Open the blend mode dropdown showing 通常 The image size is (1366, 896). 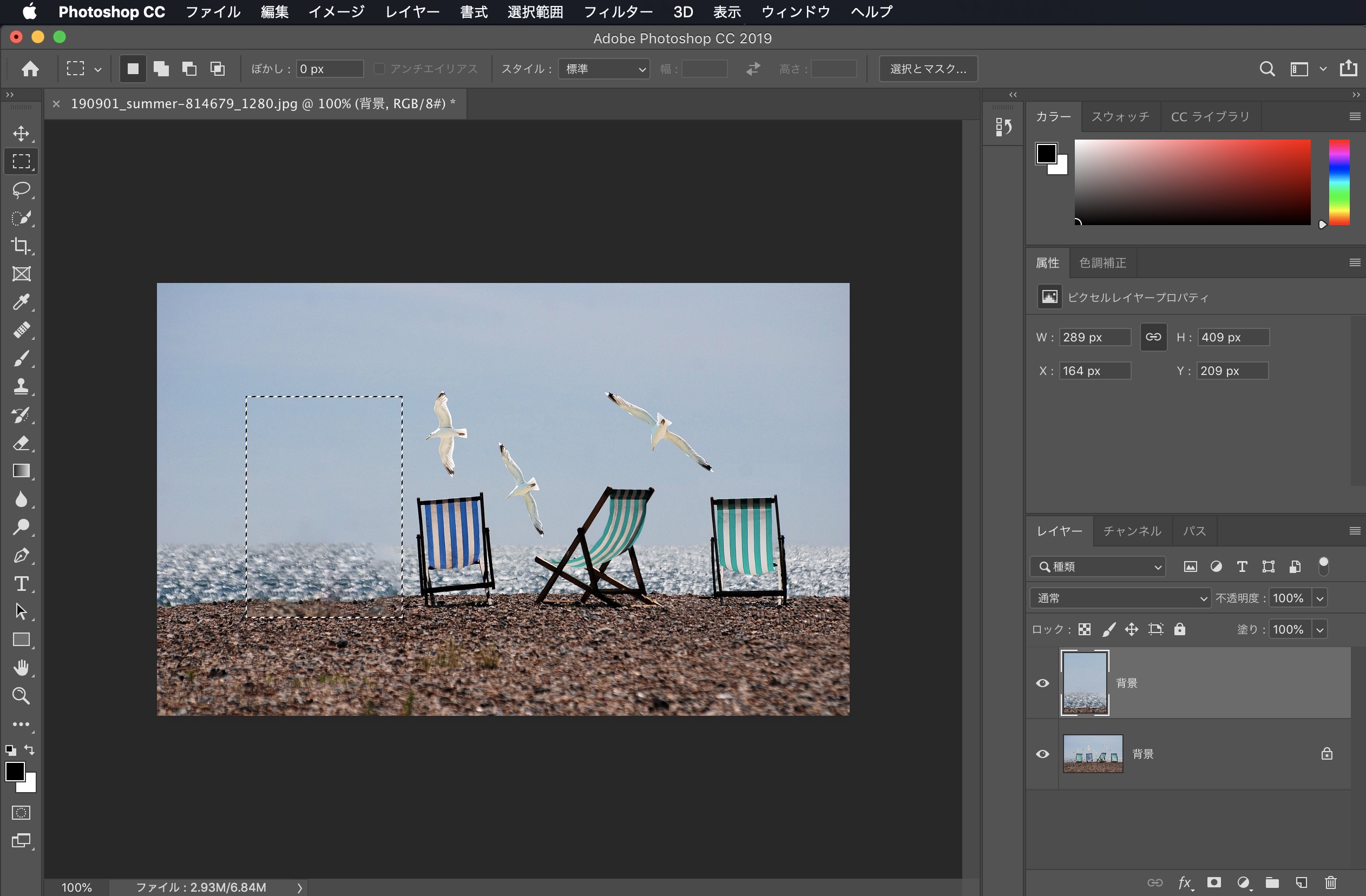[x=1120, y=598]
